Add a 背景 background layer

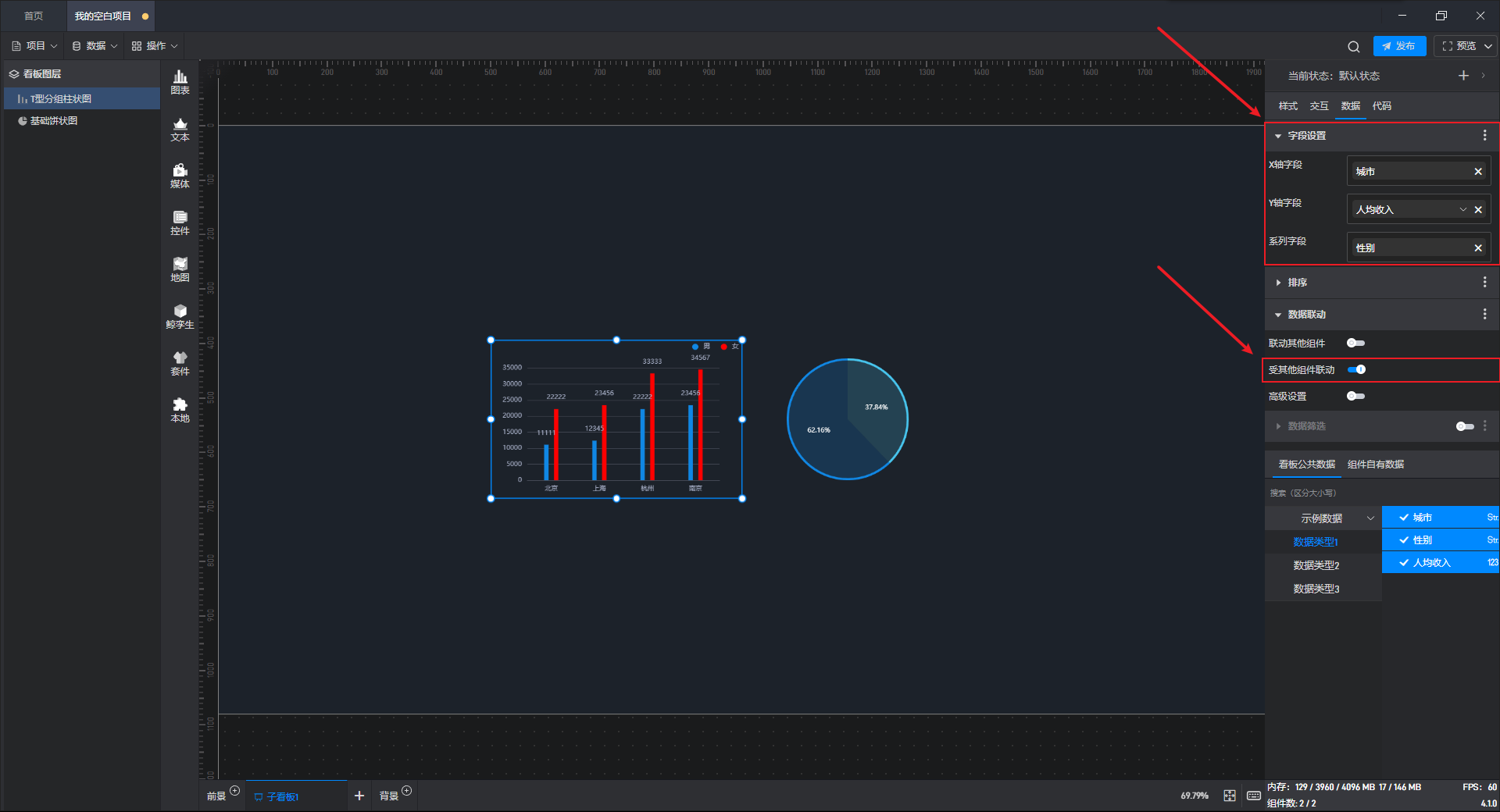pyautogui.click(x=406, y=791)
